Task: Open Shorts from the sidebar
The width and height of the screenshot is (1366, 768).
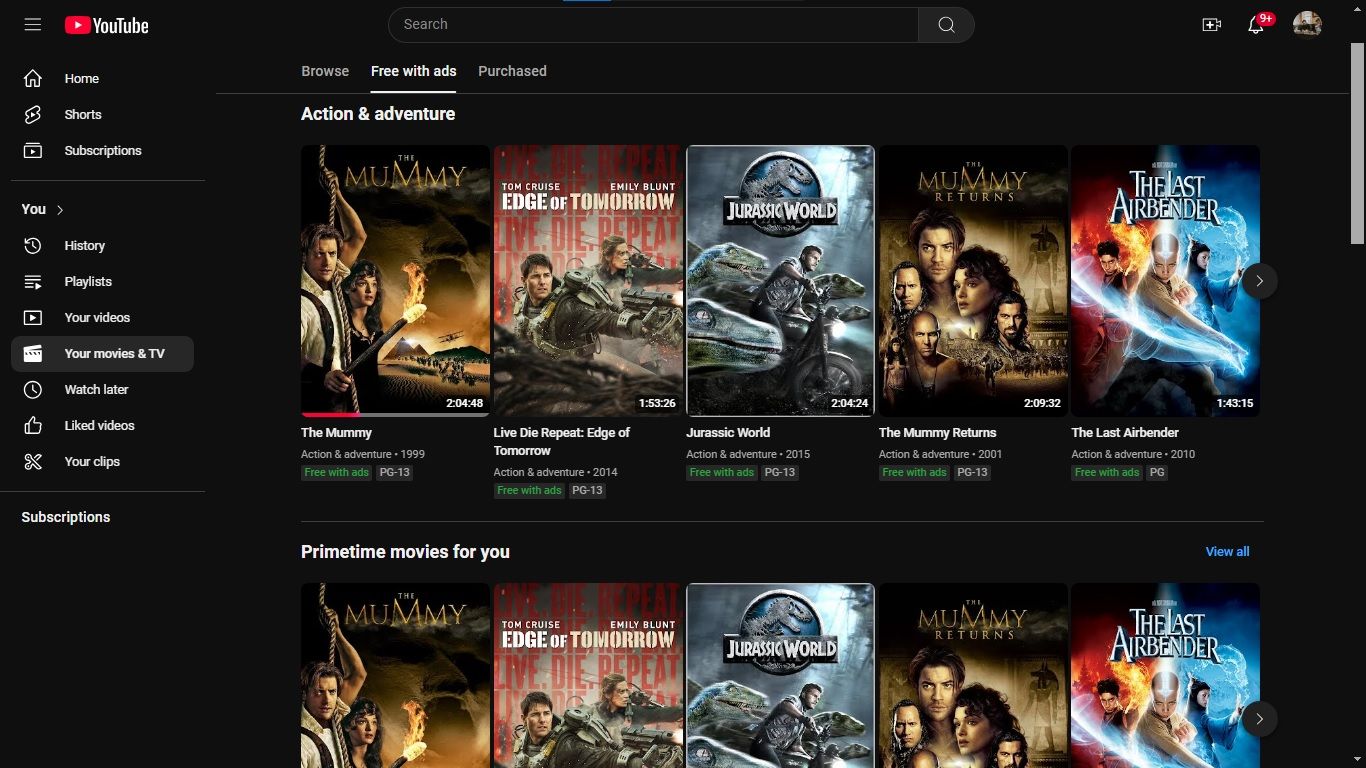Action: coord(83,114)
